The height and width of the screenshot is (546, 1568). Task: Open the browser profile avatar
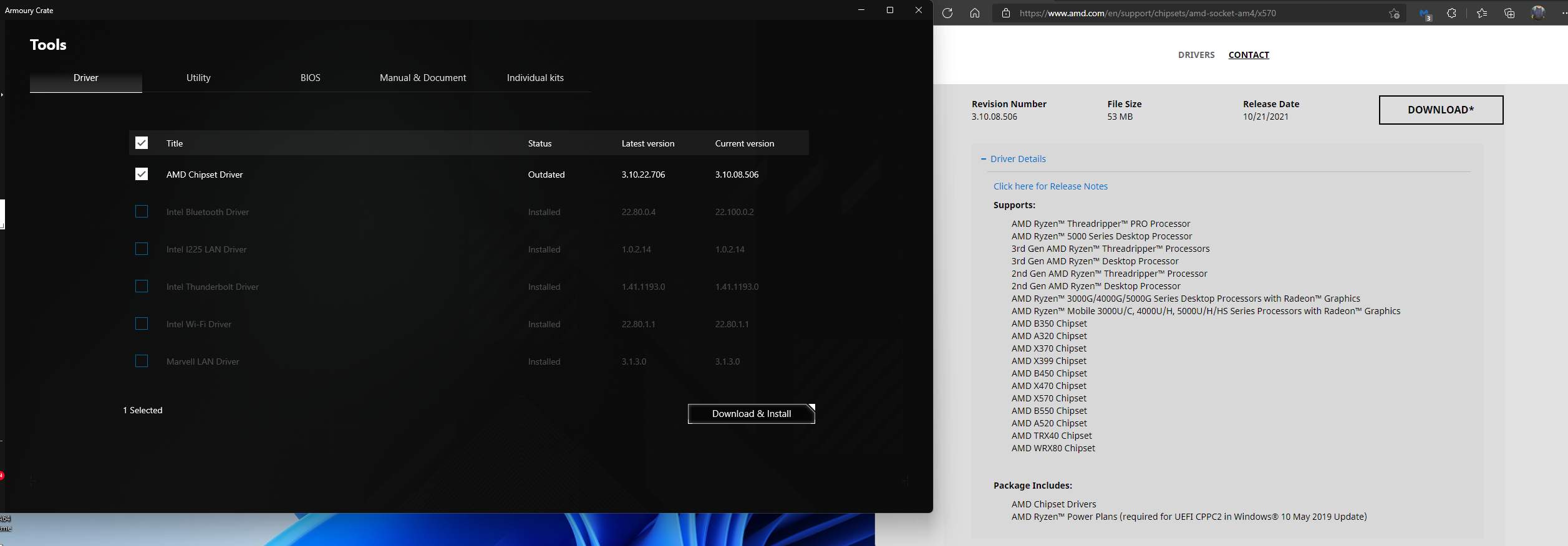[1538, 13]
